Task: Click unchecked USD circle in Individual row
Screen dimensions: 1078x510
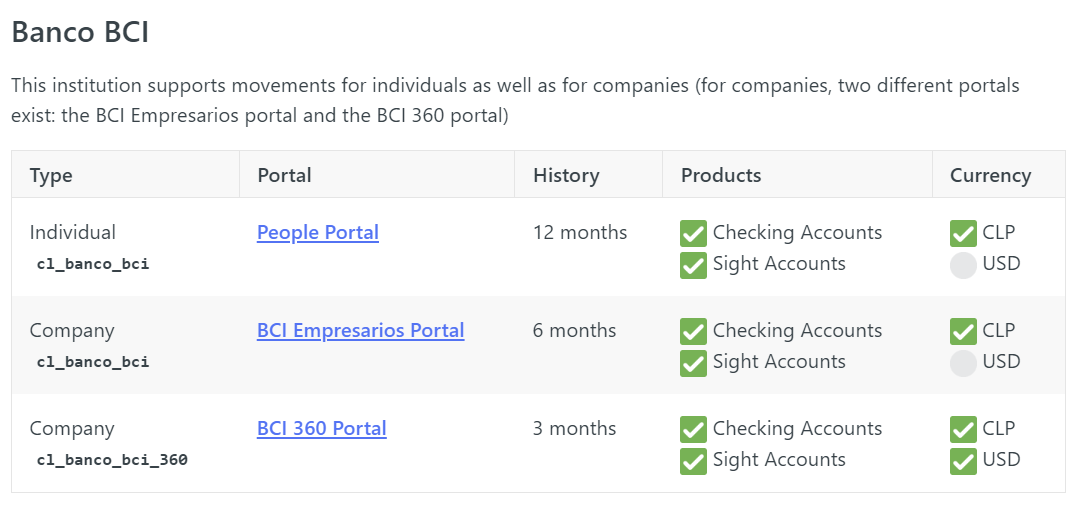Action: click(963, 265)
